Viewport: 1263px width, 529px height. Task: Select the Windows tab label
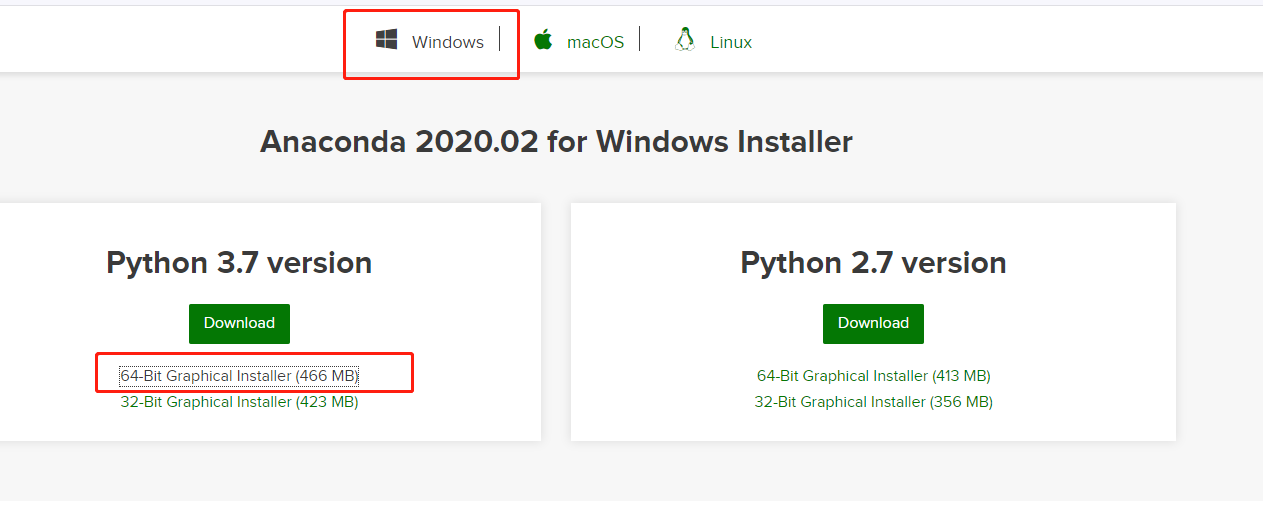[448, 42]
